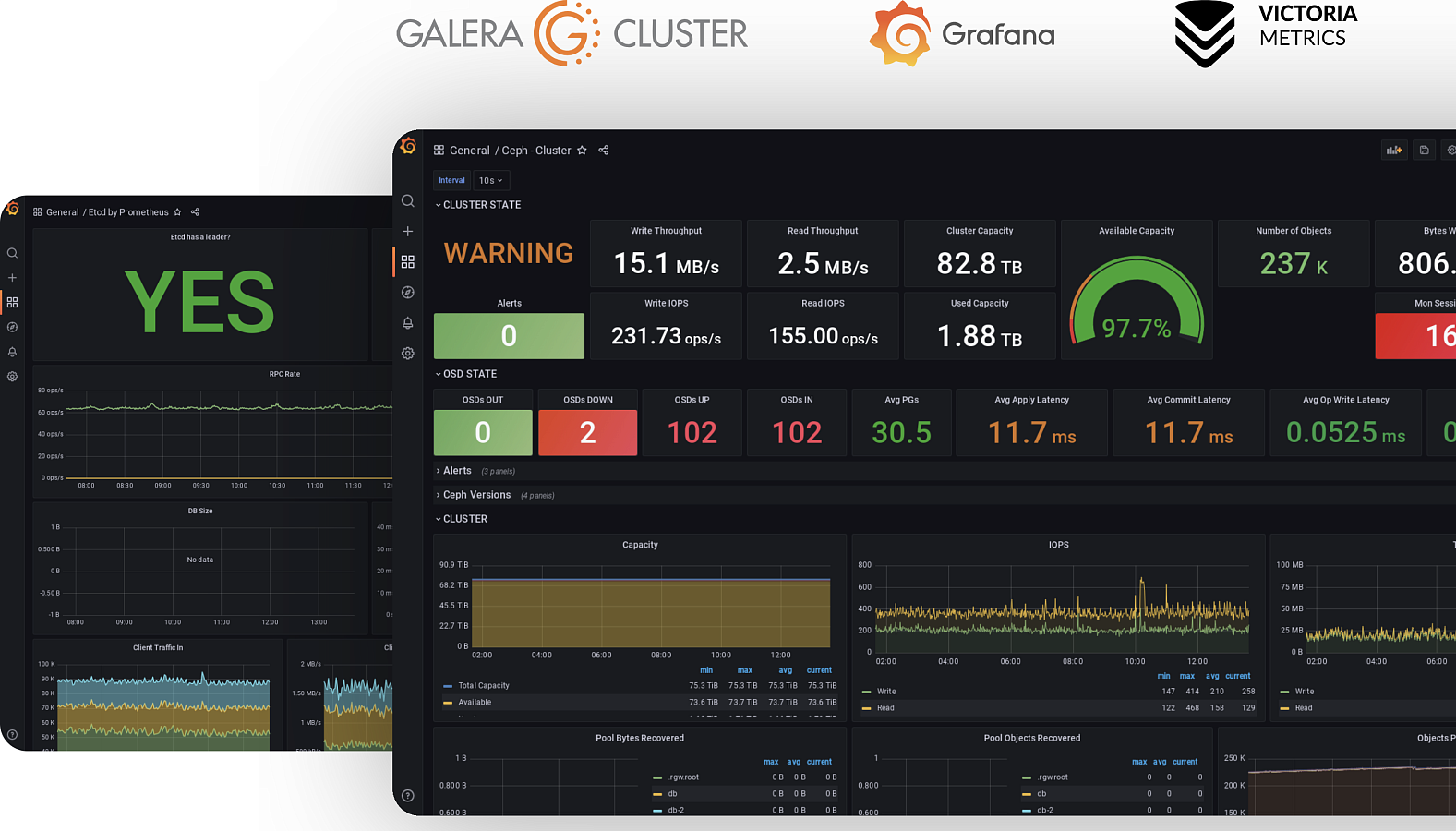
Task: Toggle db-2 series in Pool Bytes Recovered legend
Action: (676, 811)
